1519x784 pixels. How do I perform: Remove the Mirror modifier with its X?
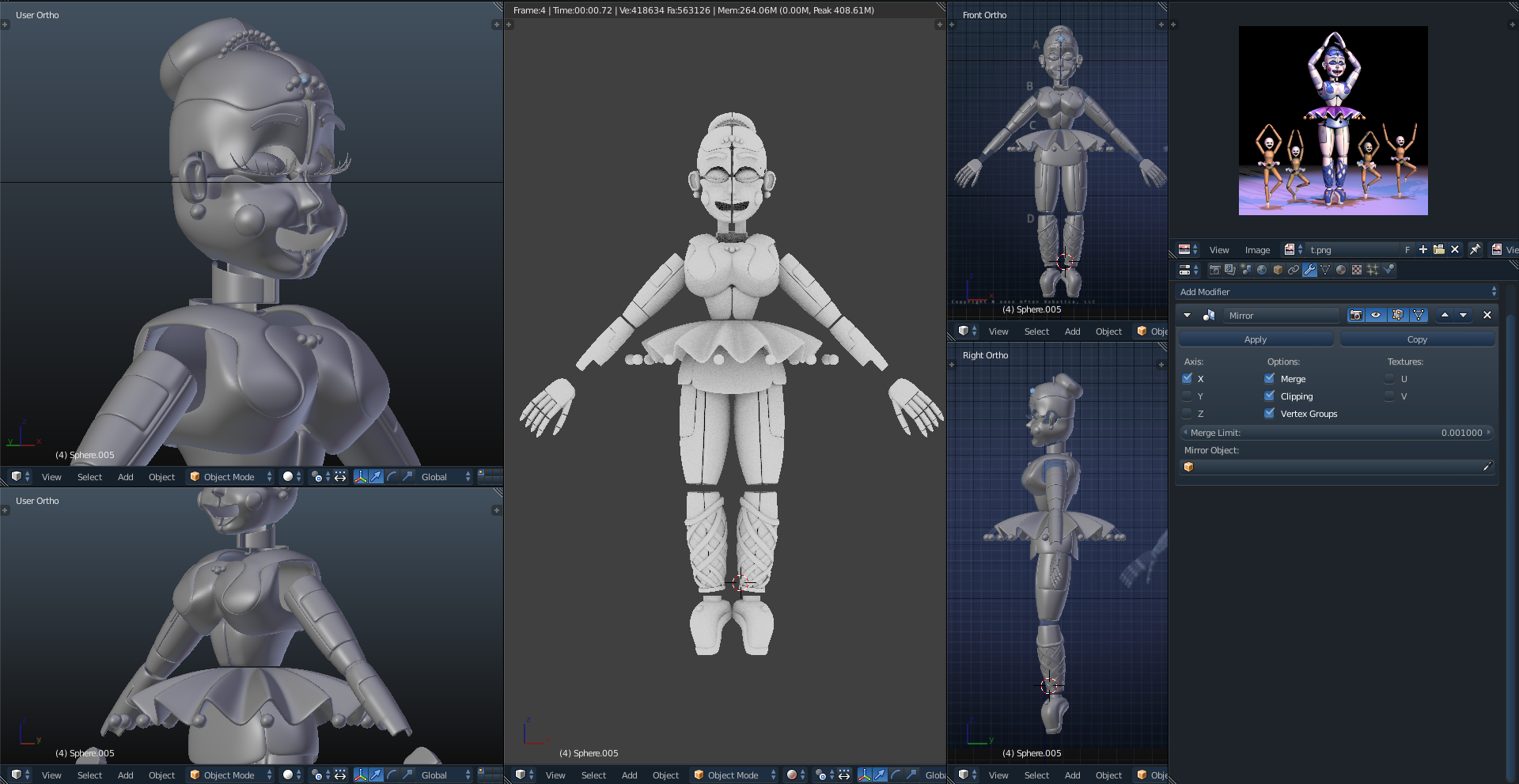[x=1487, y=315]
